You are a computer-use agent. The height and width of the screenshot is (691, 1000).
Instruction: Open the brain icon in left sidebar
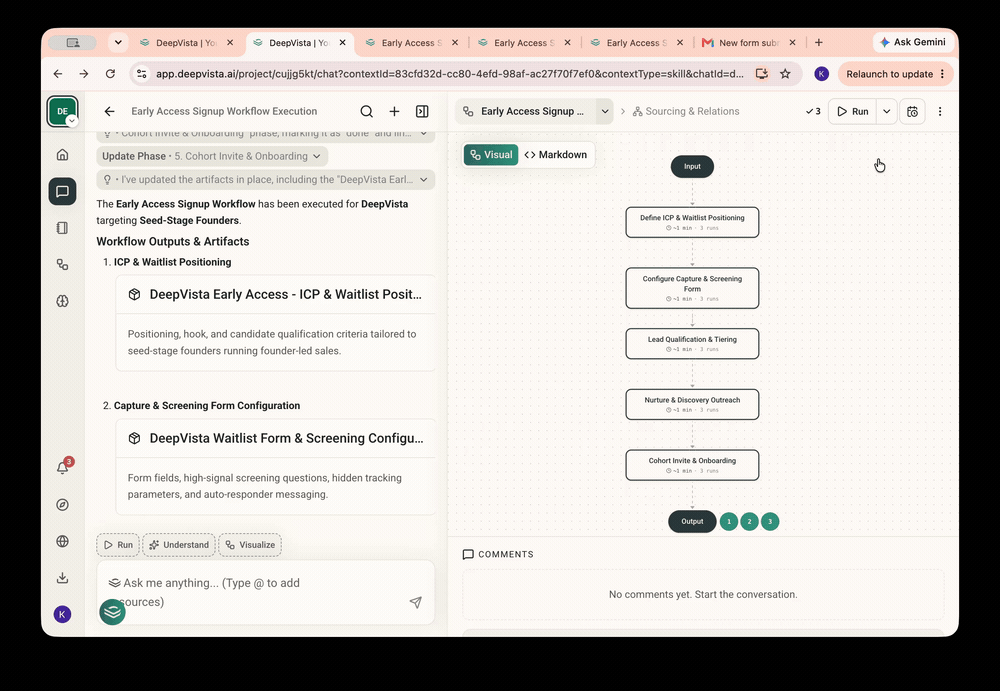pyautogui.click(x=62, y=301)
